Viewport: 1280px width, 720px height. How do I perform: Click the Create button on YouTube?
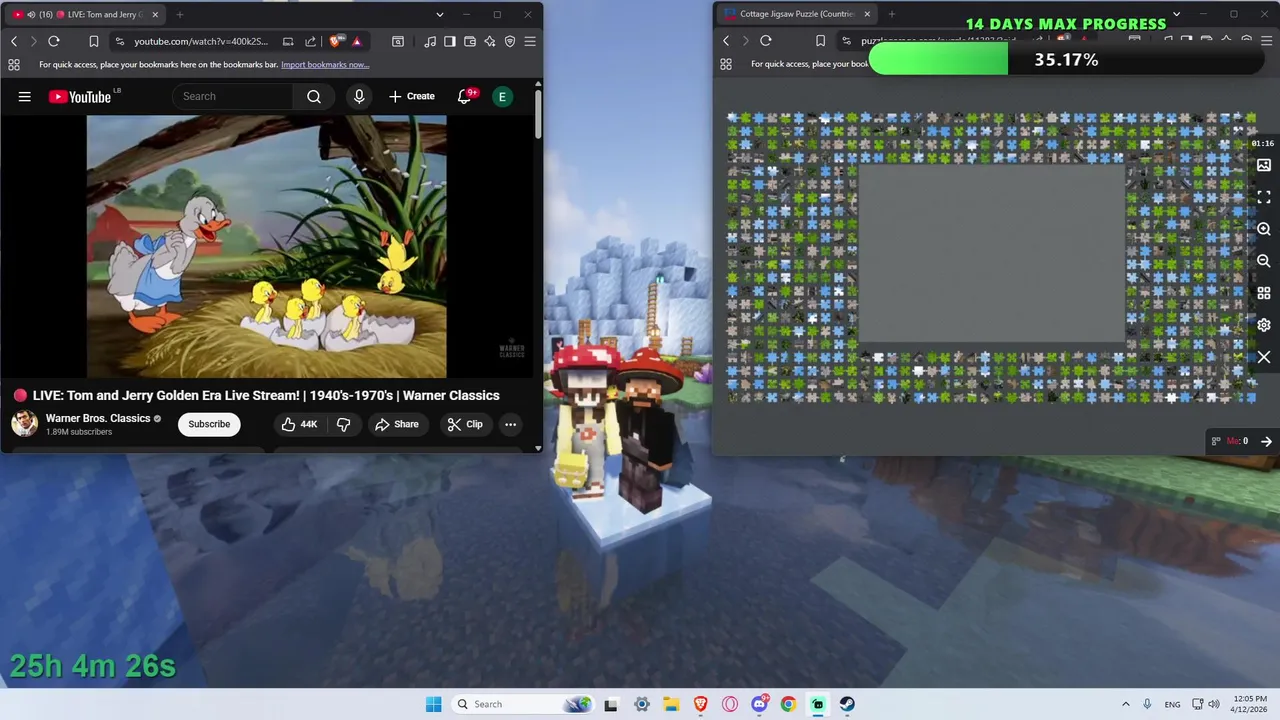[x=412, y=96]
